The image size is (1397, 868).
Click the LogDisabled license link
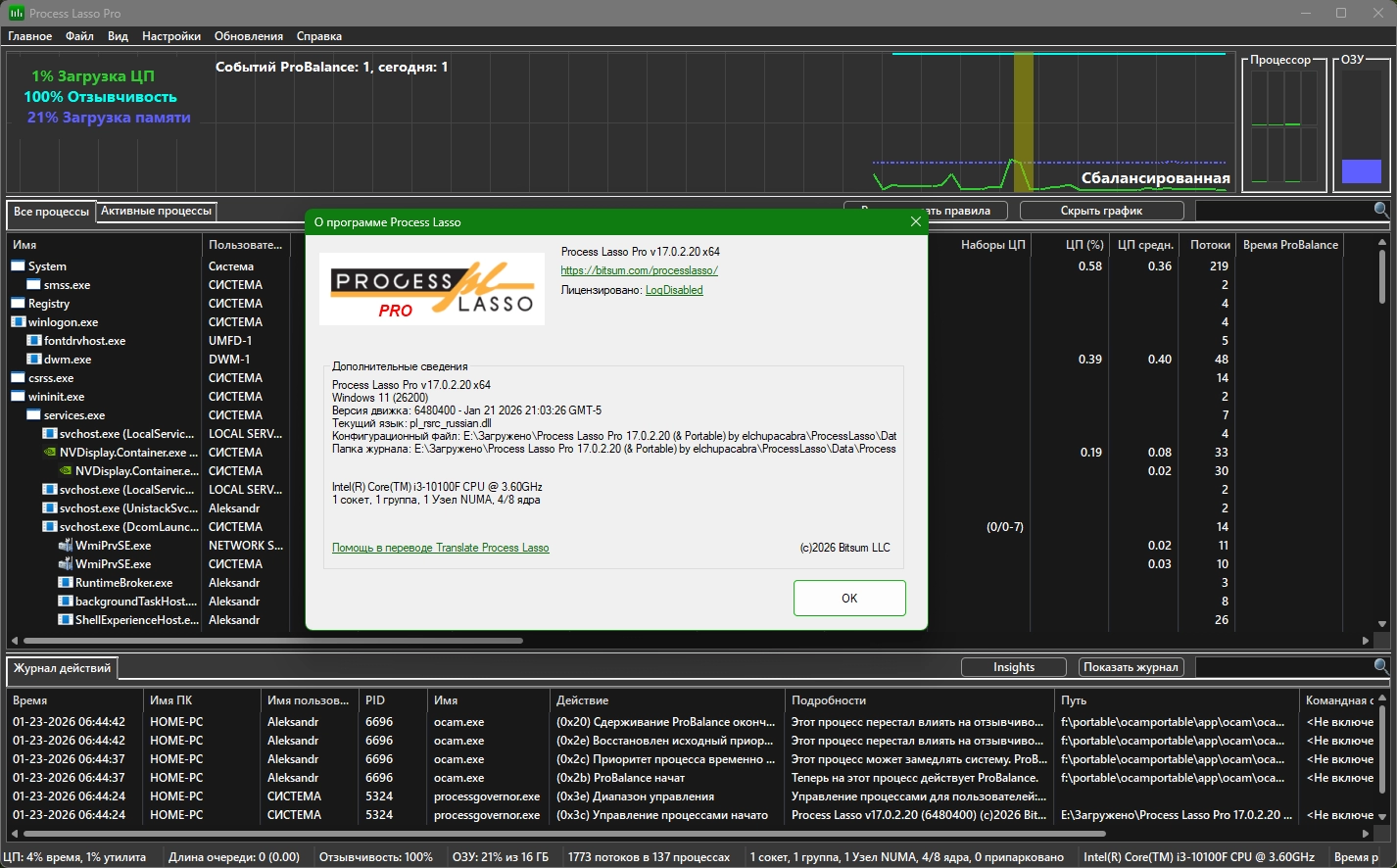pos(674,290)
